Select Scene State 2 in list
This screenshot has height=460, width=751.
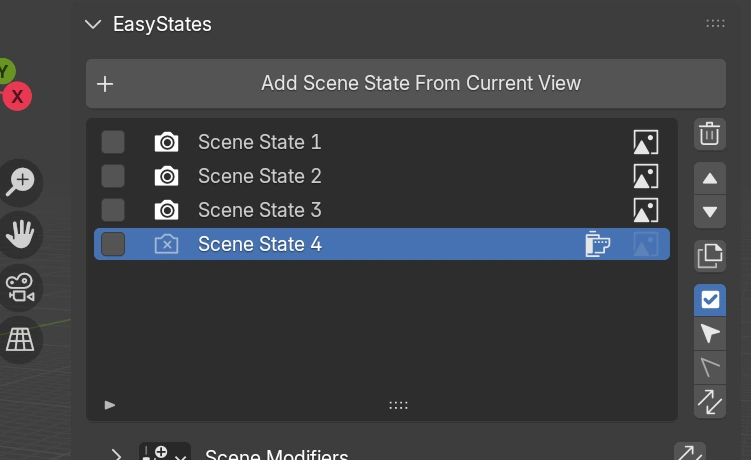[260, 176]
